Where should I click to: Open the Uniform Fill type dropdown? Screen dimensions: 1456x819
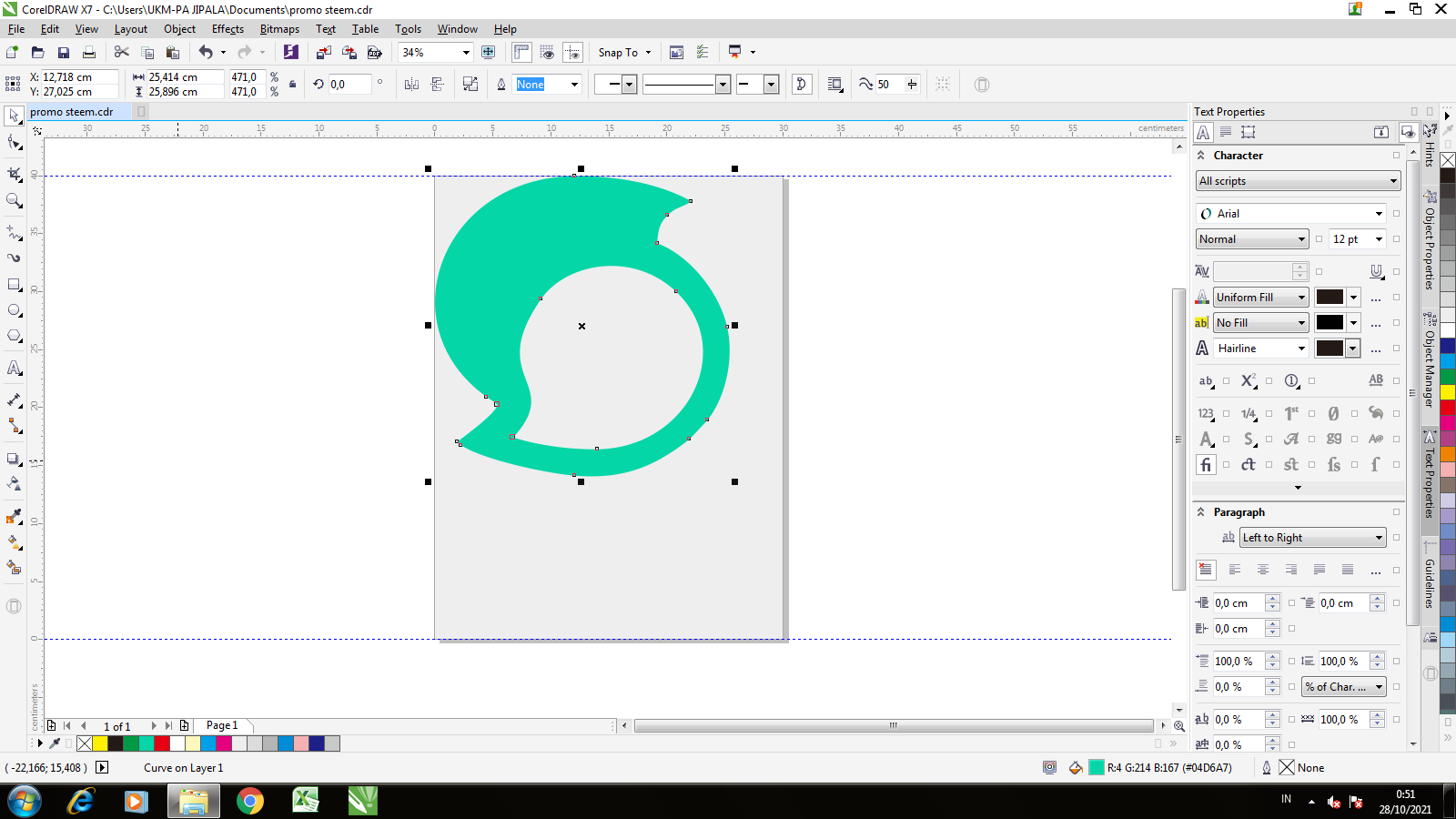pos(1261,298)
